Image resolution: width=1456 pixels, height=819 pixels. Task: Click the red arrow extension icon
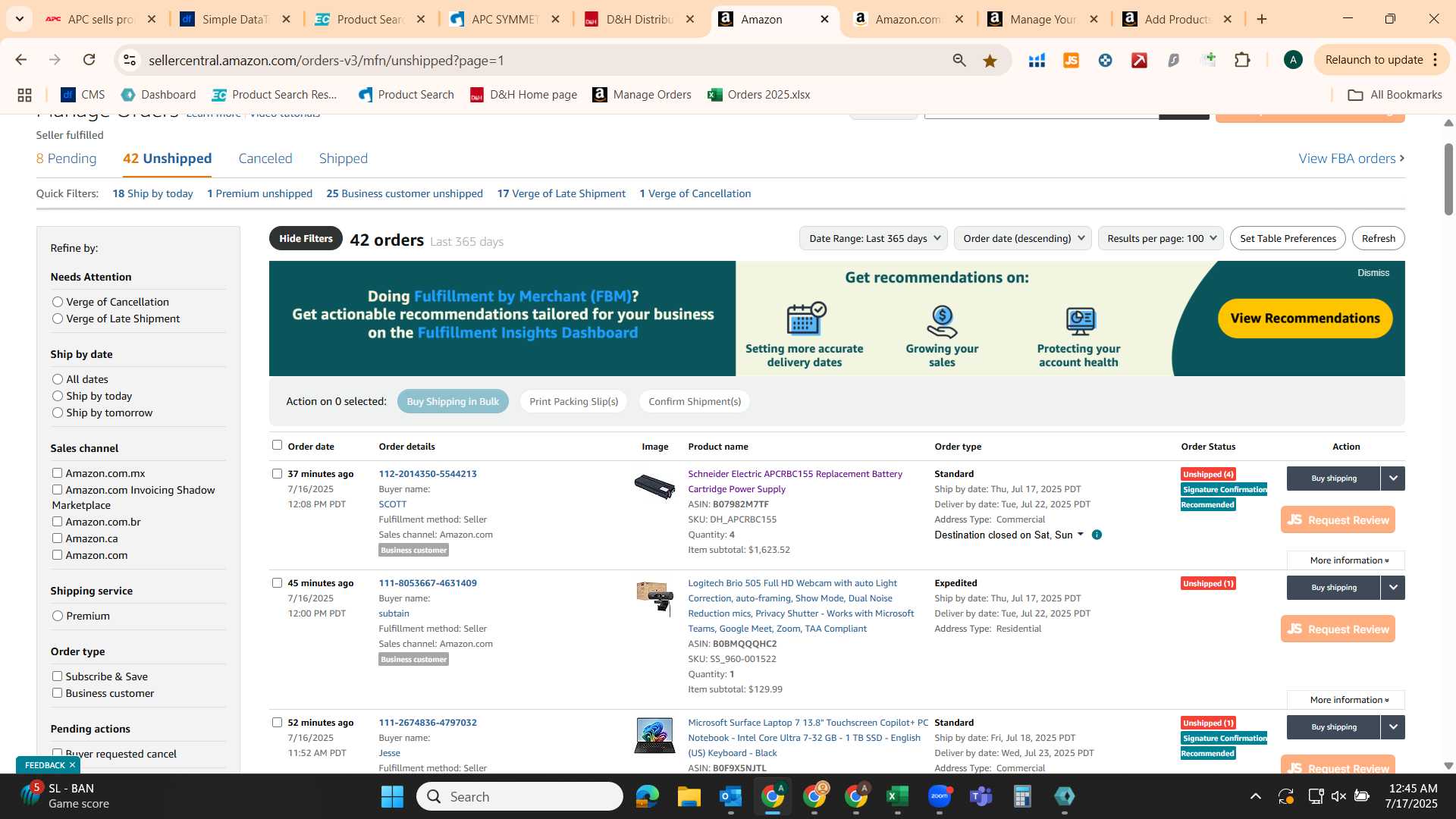tap(1139, 61)
